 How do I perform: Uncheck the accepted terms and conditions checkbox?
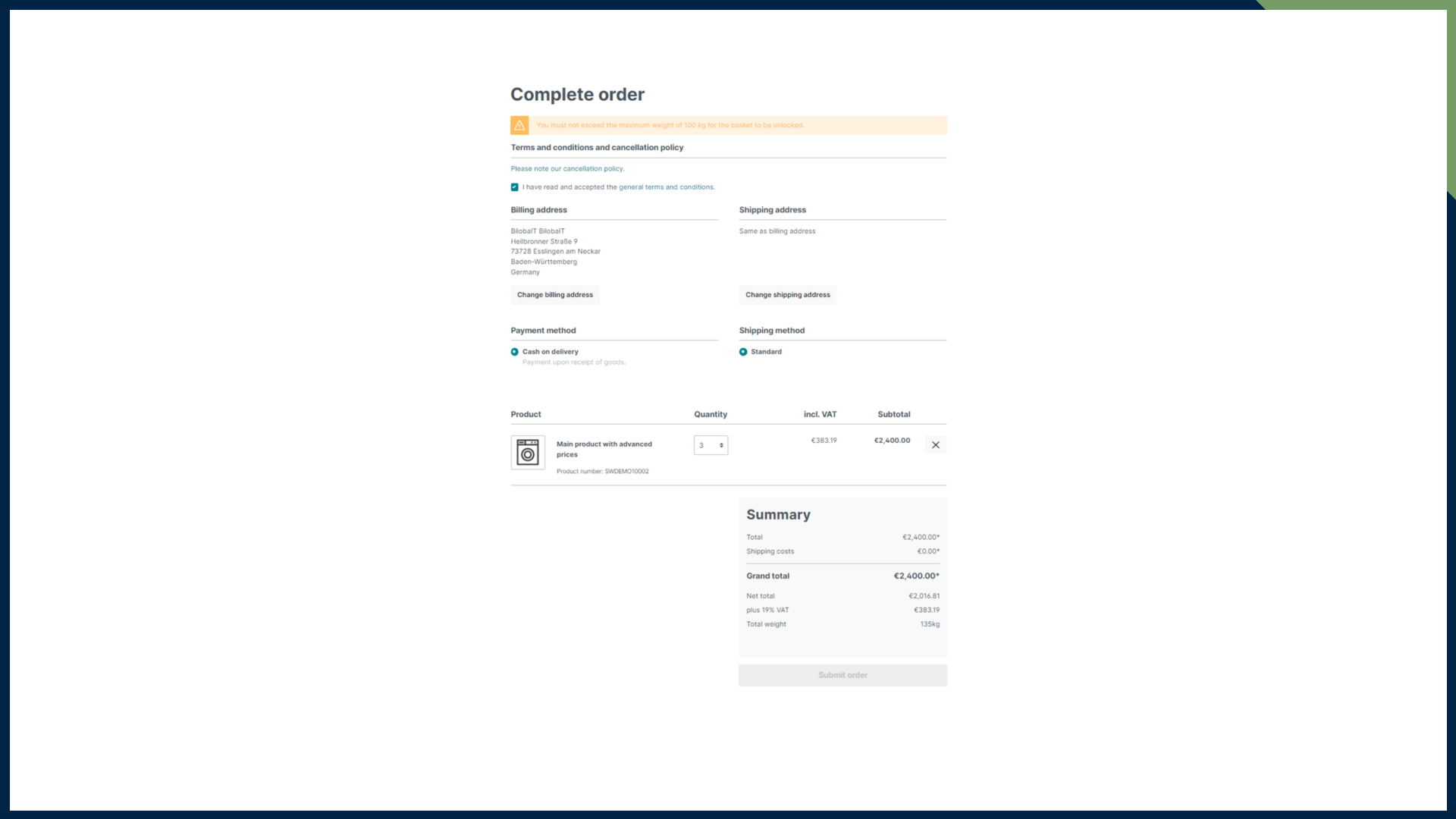tap(514, 187)
